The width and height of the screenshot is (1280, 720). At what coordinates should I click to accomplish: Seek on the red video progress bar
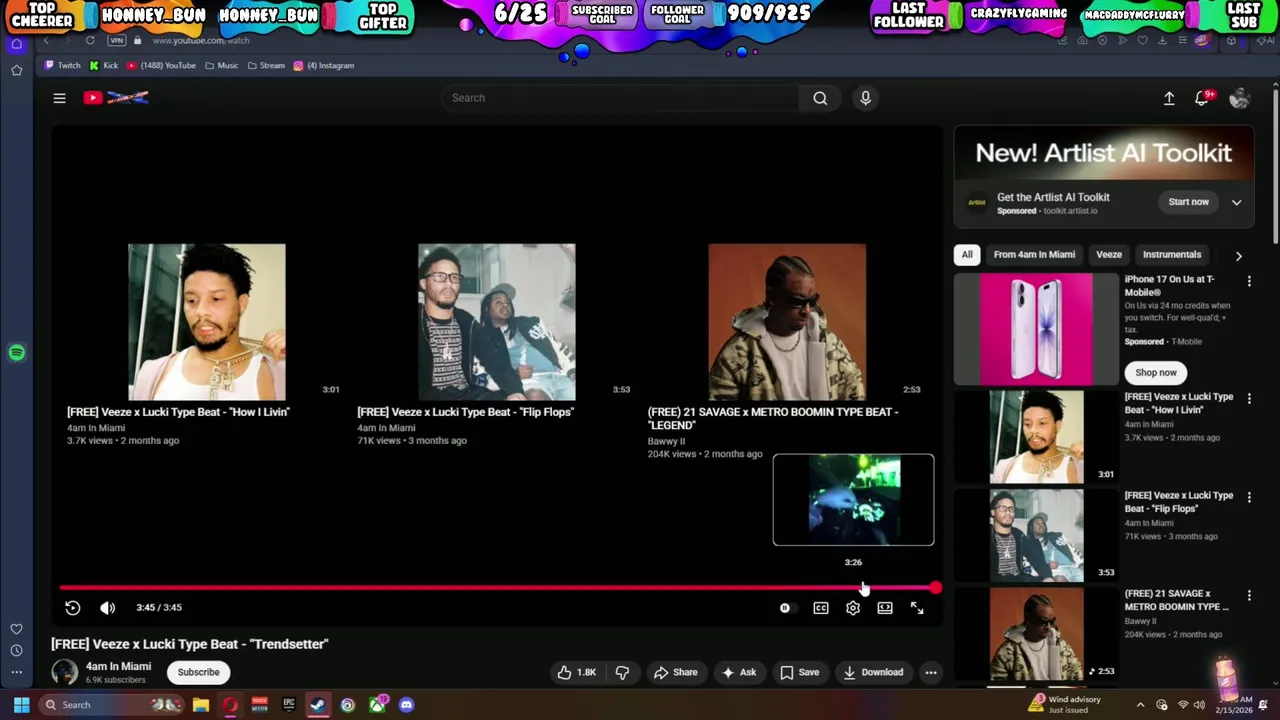click(x=499, y=588)
